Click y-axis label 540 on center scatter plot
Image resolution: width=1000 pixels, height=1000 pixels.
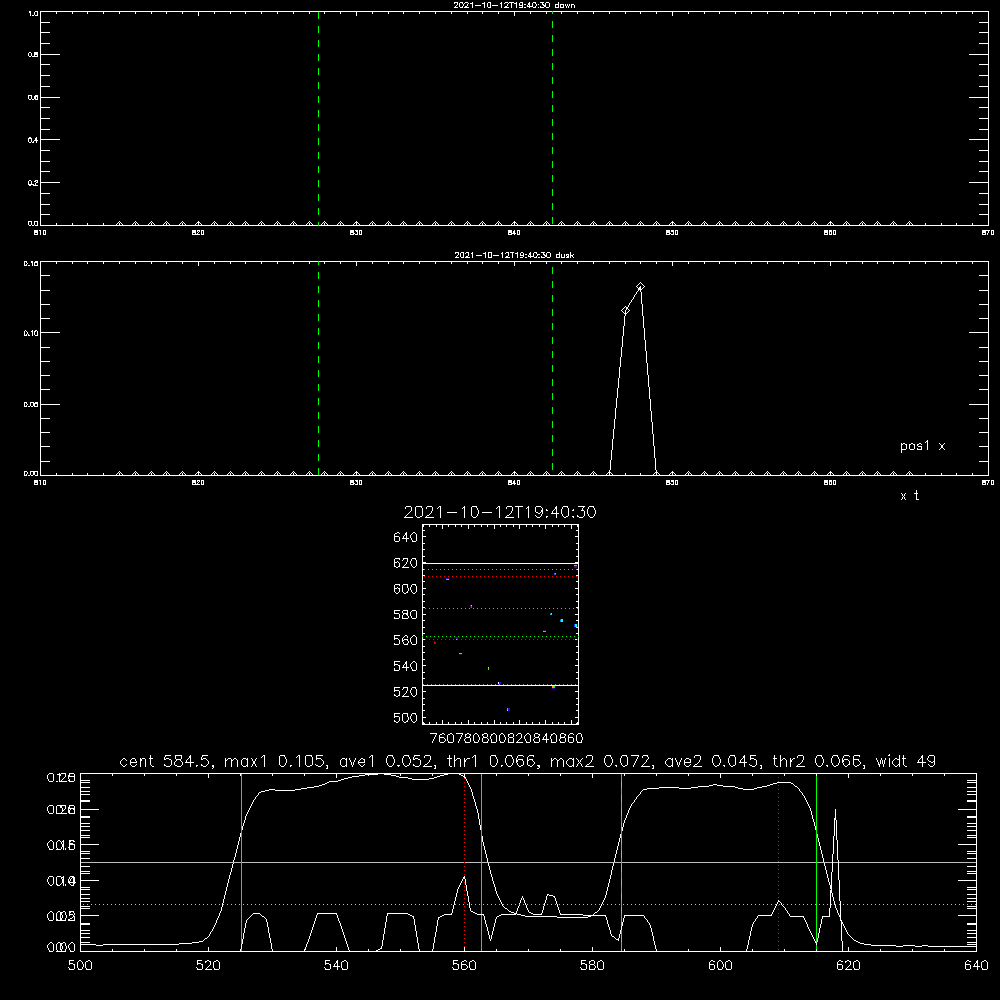pyautogui.click(x=406, y=666)
